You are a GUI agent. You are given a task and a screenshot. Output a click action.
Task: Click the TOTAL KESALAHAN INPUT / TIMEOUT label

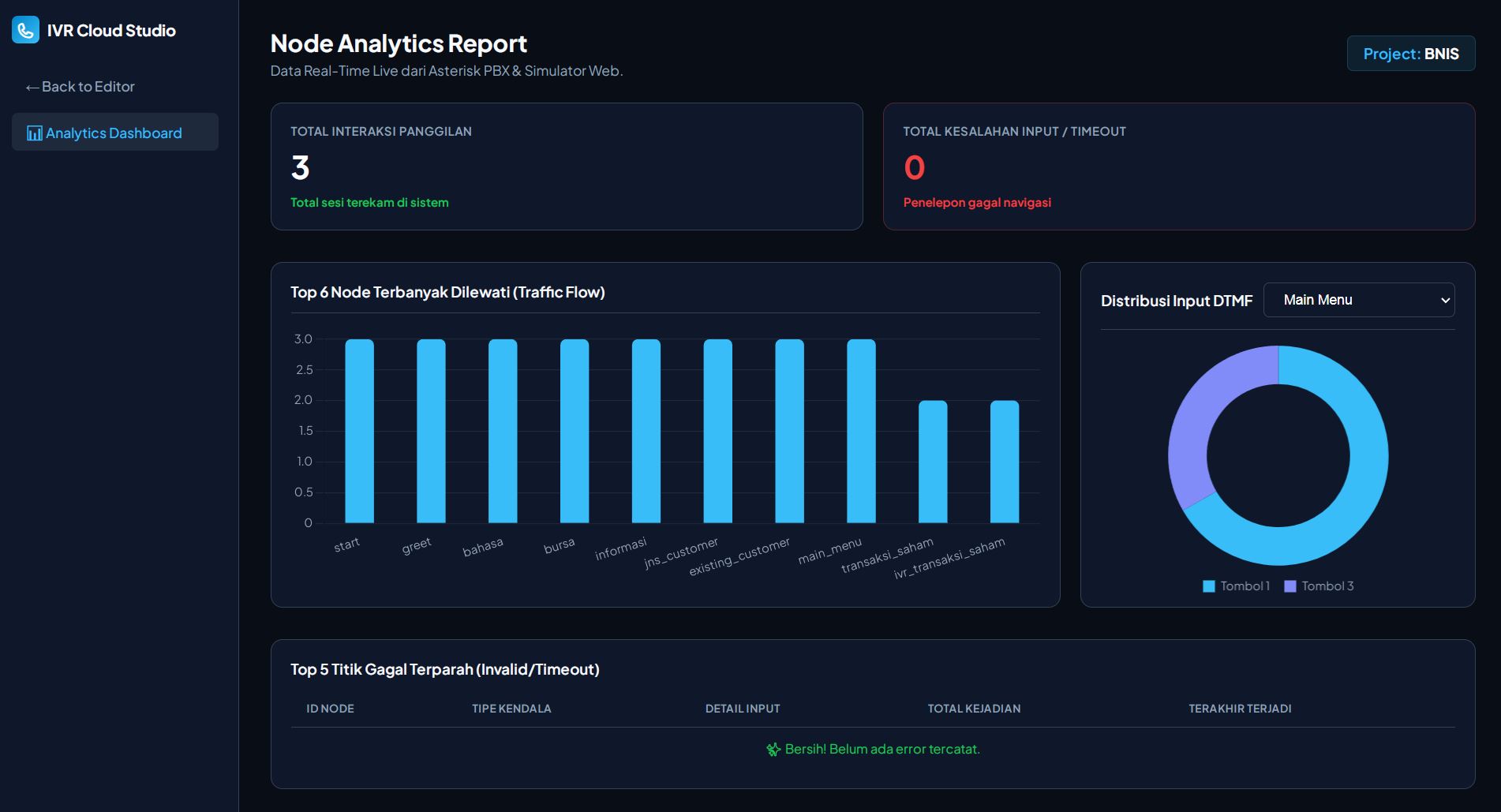click(x=1015, y=132)
